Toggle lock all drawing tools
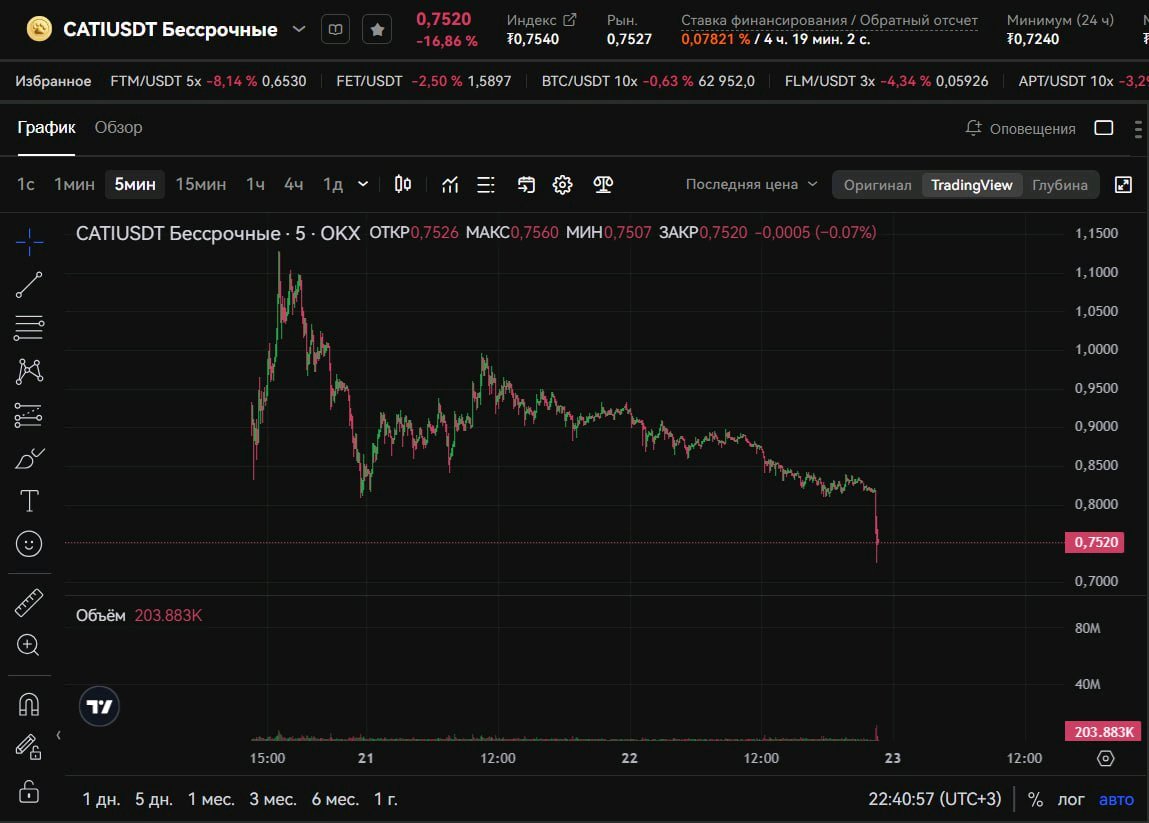 (x=29, y=791)
